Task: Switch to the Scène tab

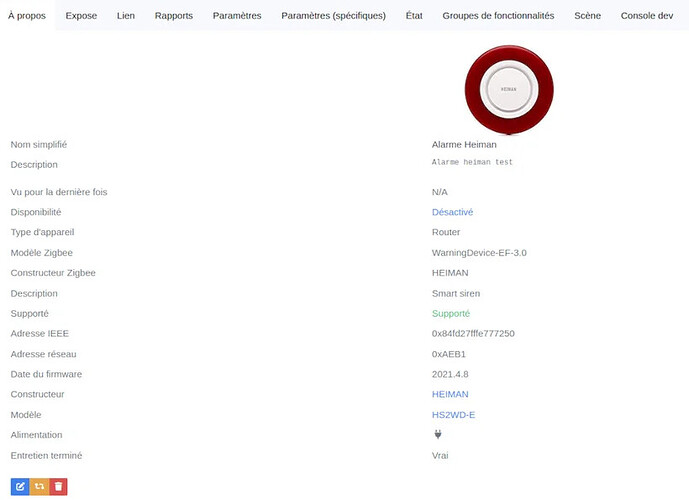Action: click(587, 15)
